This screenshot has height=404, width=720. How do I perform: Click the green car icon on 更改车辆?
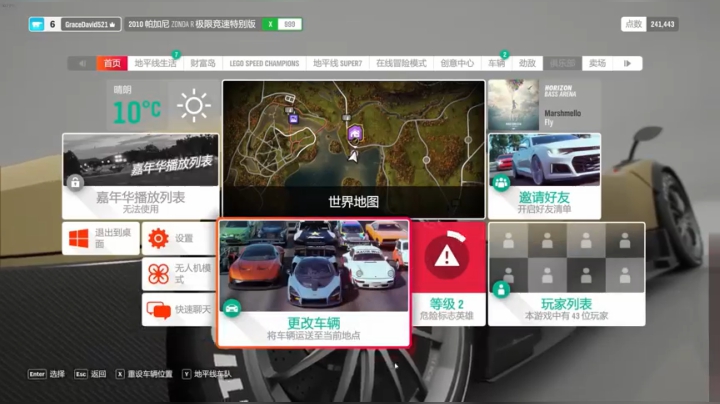pyautogui.click(x=232, y=308)
